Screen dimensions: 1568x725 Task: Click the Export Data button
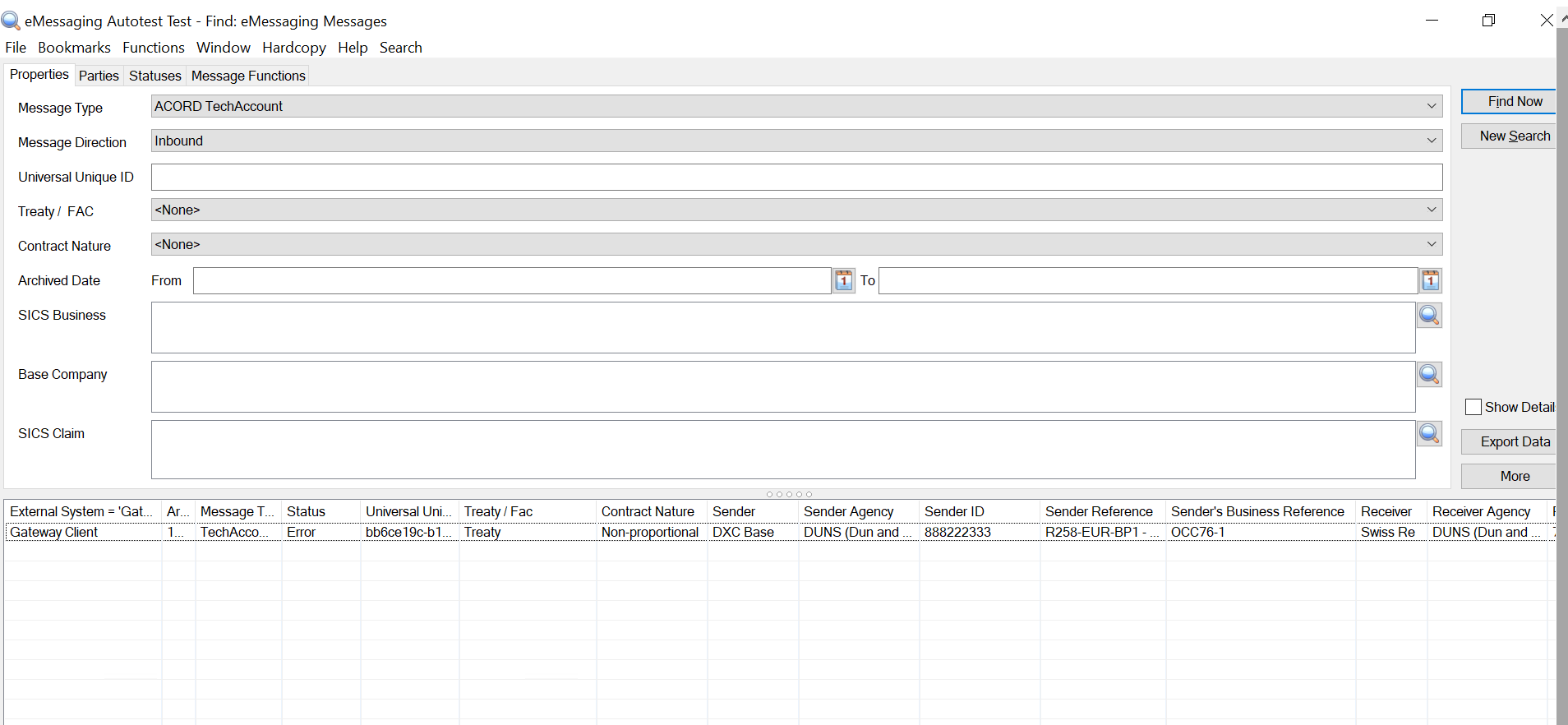click(x=1514, y=441)
